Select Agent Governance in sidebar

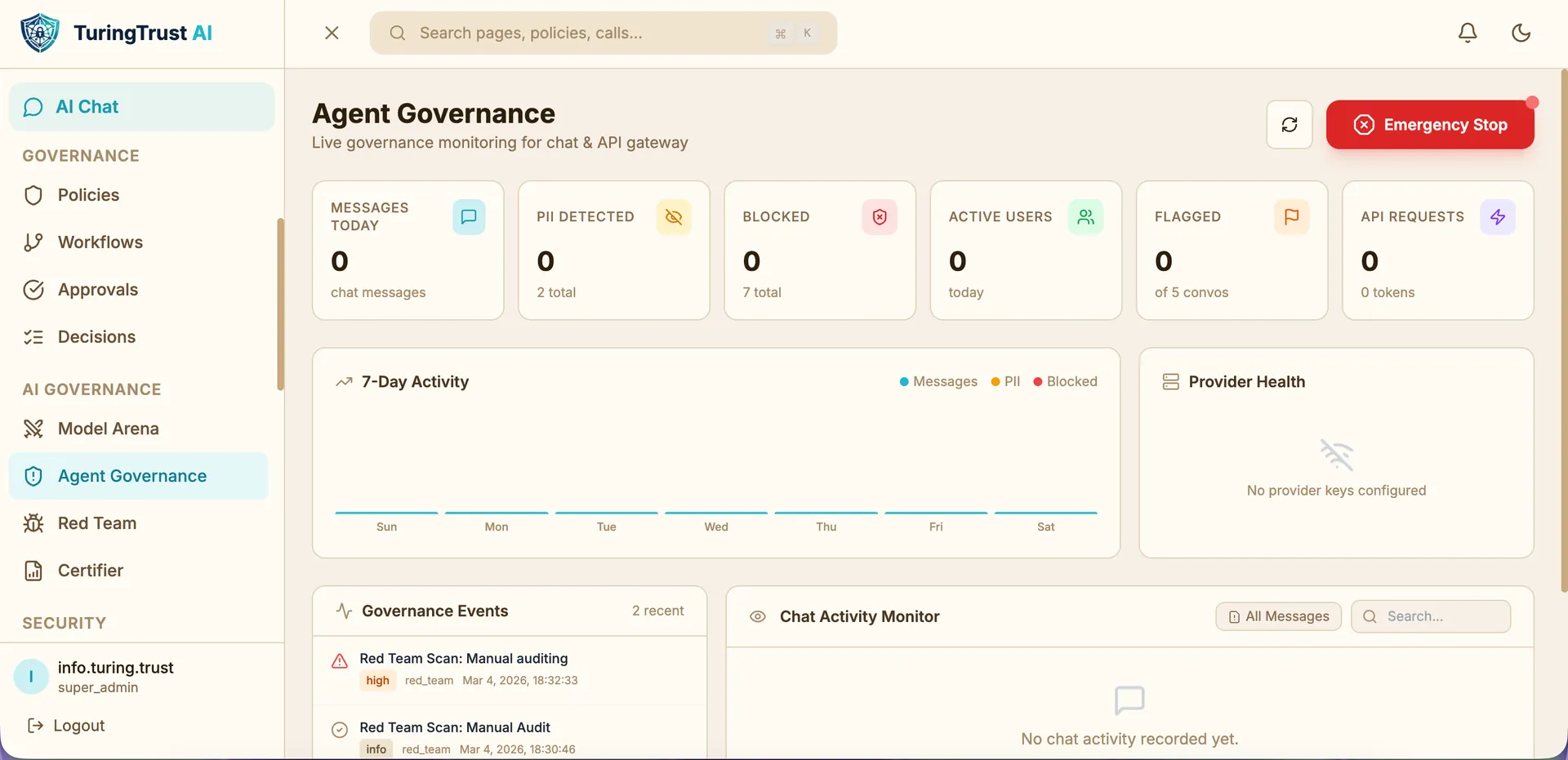(139, 476)
